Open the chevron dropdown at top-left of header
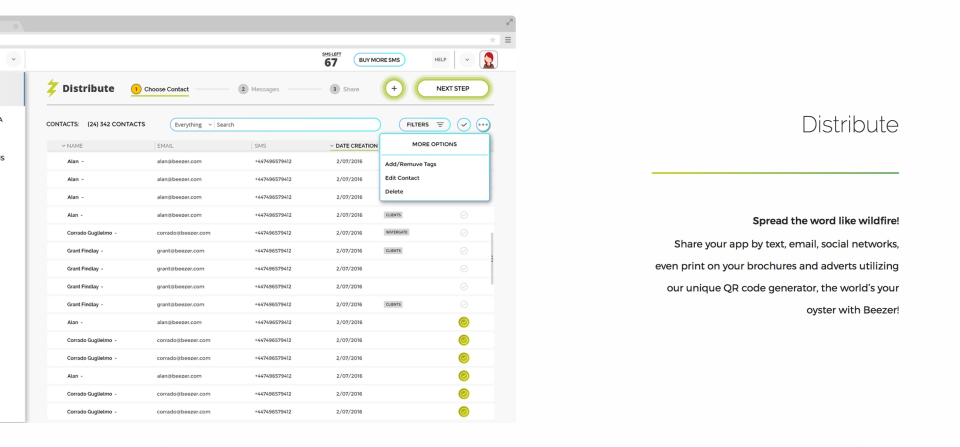Screen dimensions: 960x447 pyautogui.click(x=13, y=59)
